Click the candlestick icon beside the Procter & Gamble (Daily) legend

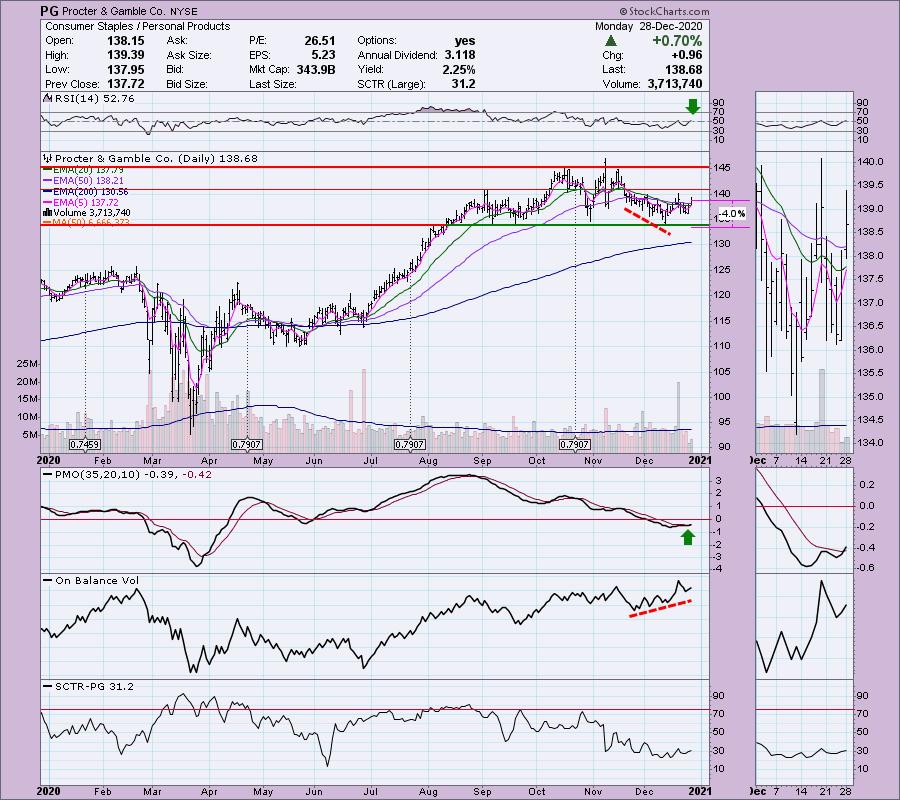pyautogui.click(x=48, y=158)
